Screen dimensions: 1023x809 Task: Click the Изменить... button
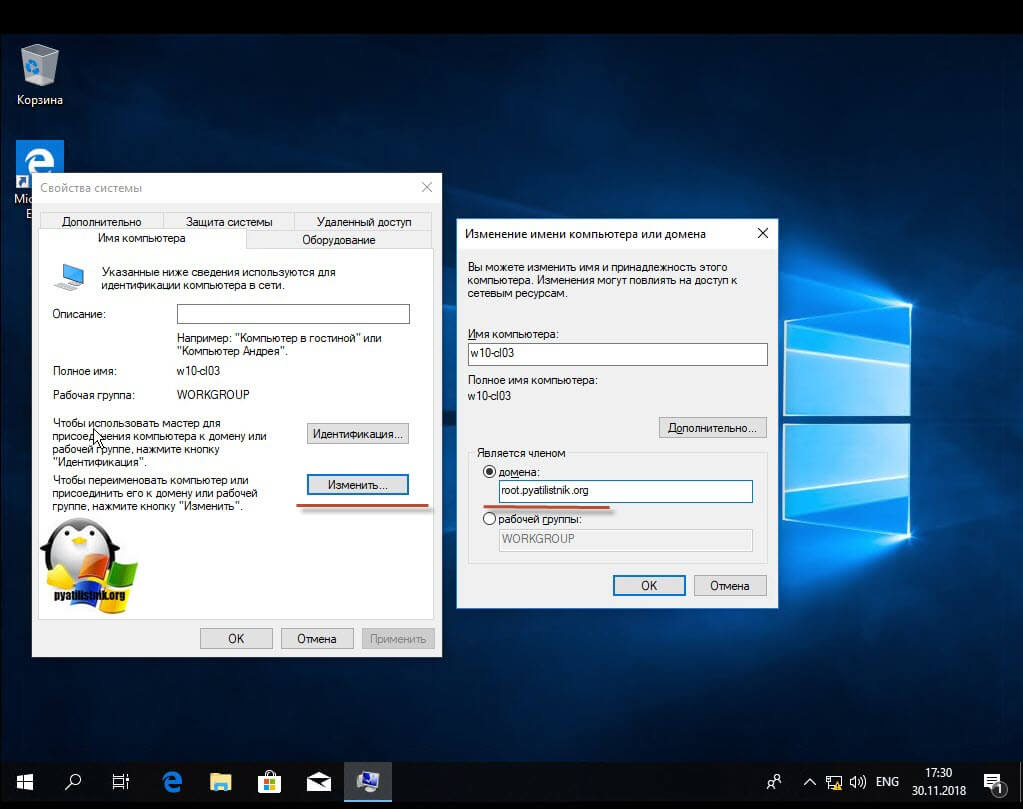tap(358, 485)
